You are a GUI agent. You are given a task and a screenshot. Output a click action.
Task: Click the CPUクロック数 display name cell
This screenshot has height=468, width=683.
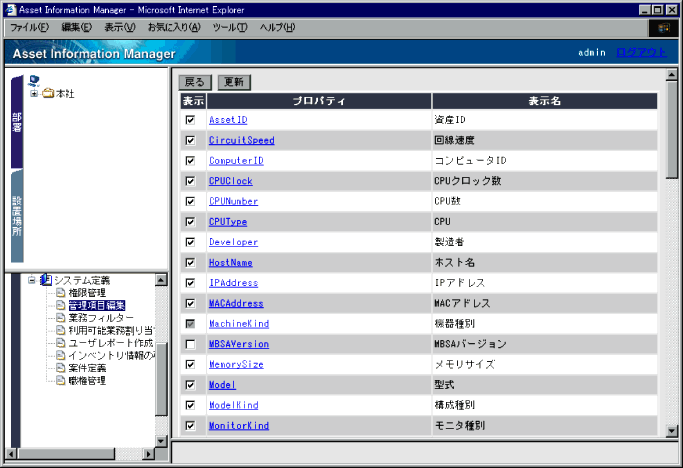pyautogui.click(x=544, y=181)
